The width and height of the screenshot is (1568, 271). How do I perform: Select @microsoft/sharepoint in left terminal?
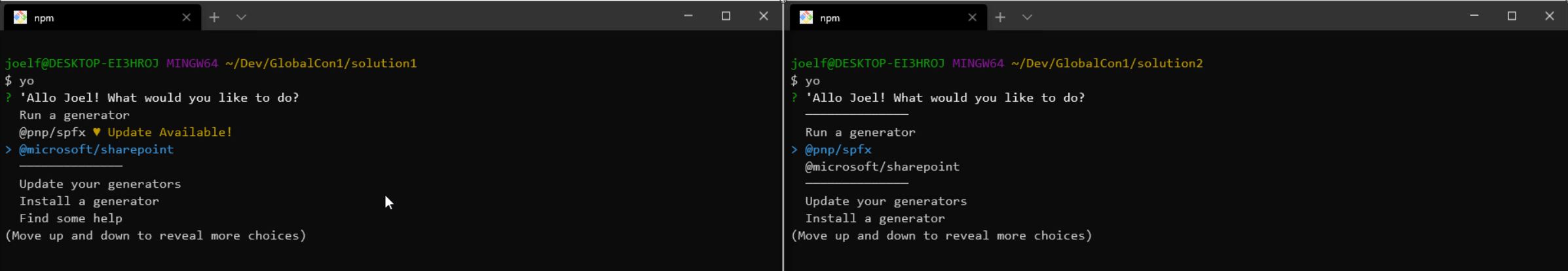click(96, 150)
